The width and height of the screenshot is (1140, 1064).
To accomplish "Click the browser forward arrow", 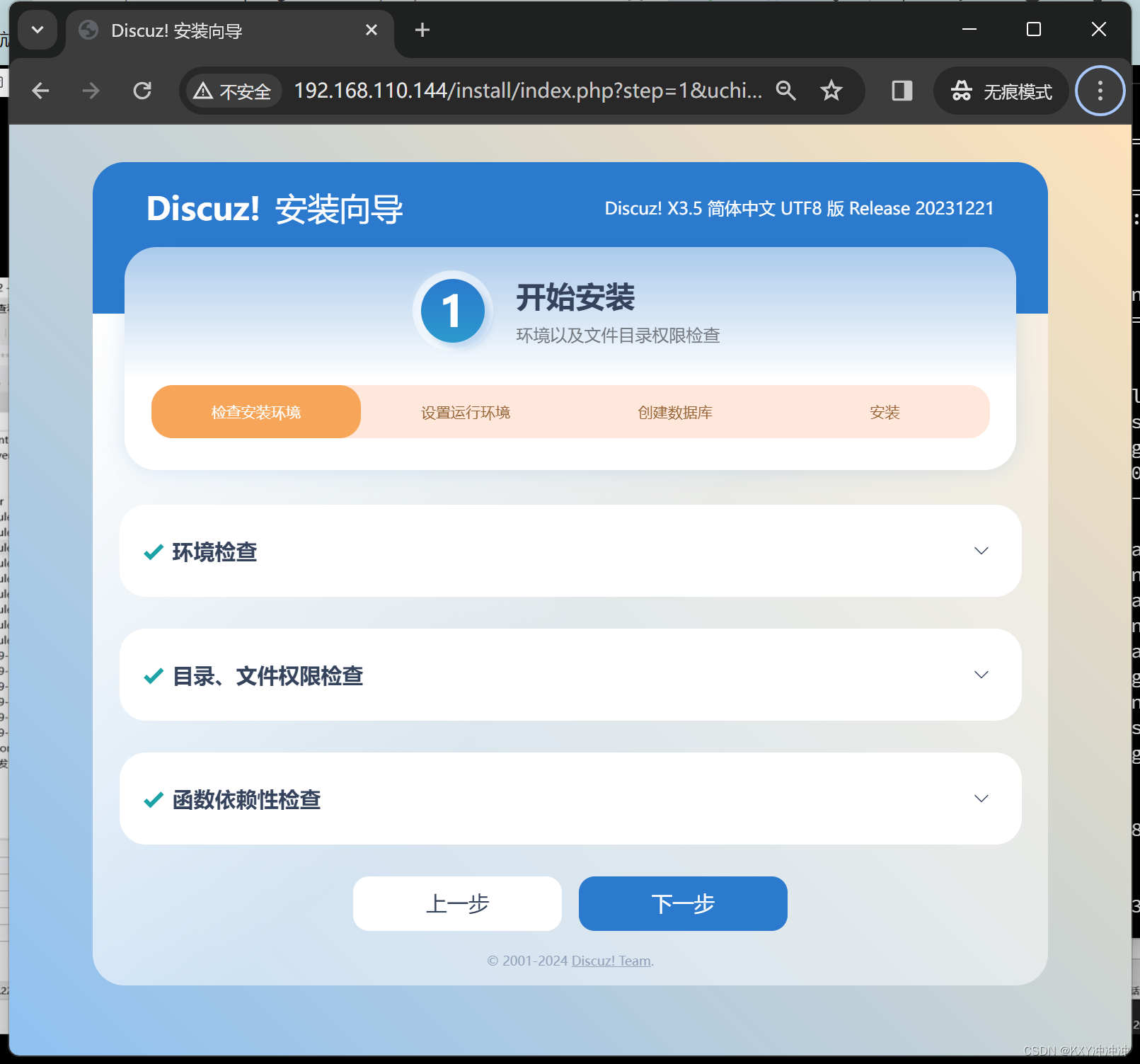I will pos(91,91).
